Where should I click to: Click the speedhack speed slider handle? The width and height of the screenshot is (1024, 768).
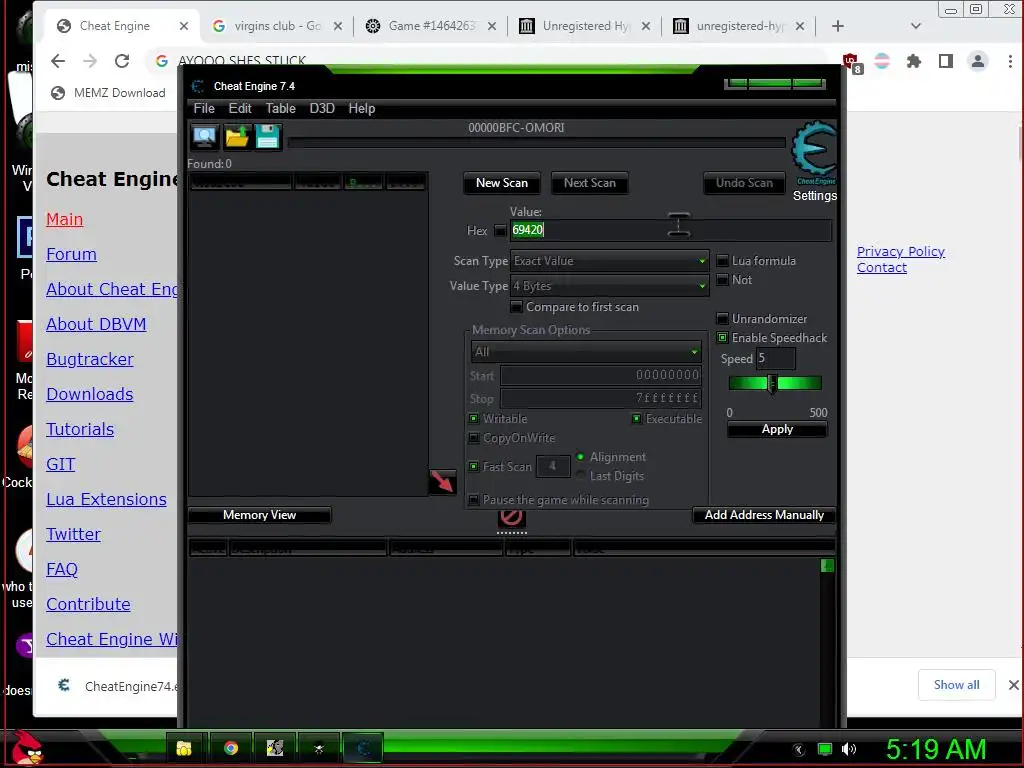(772, 384)
